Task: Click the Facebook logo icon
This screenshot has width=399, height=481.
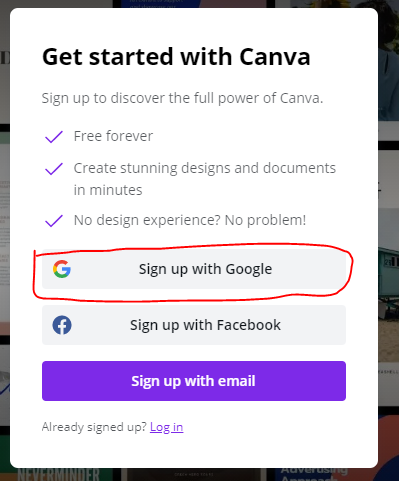Action: click(62, 325)
